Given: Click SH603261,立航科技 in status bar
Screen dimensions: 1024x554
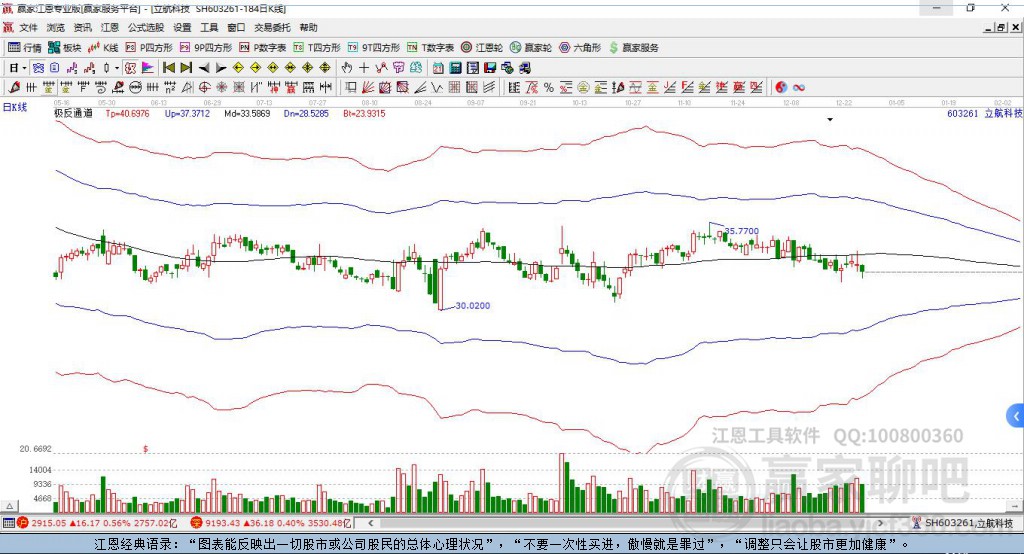Looking at the screenshot, I should pyautogui.click(x=969, y=523).
